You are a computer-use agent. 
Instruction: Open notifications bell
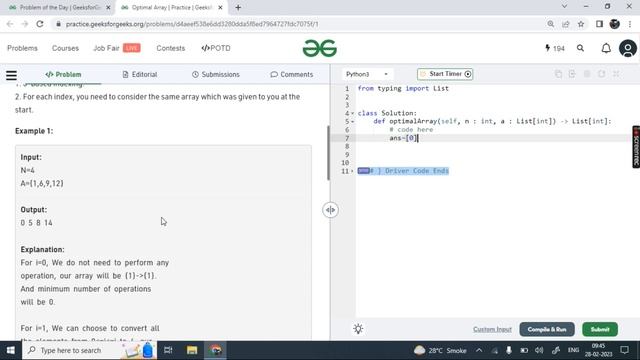pyautogui.click(x=606, y=48)
